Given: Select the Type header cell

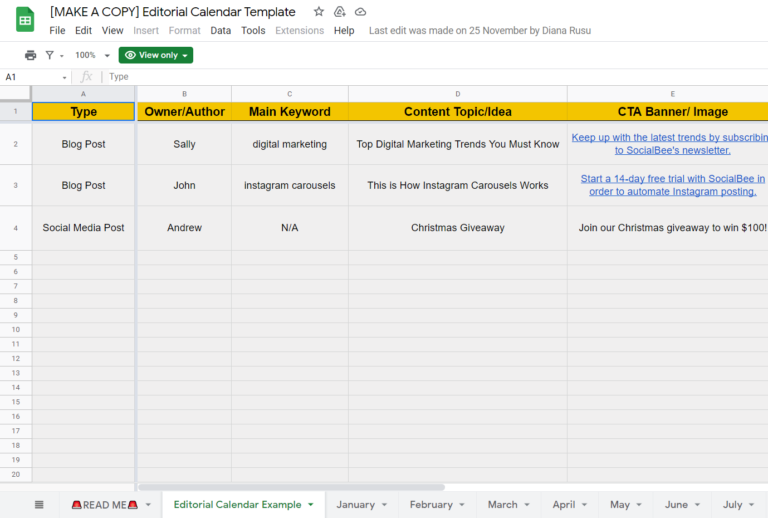Looking at the screenshot, I should [x=83, y=112].
